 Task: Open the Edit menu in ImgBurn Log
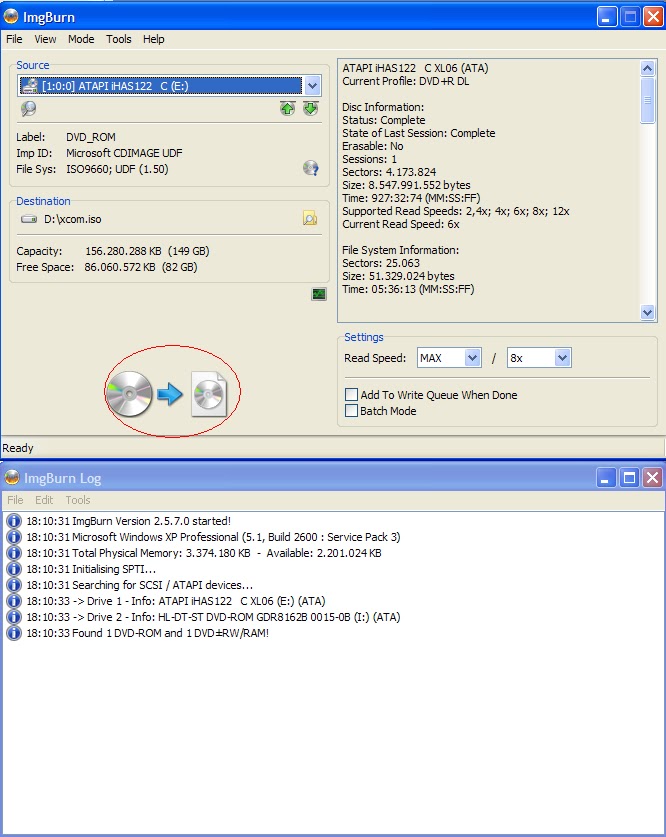tap(44, 500)
